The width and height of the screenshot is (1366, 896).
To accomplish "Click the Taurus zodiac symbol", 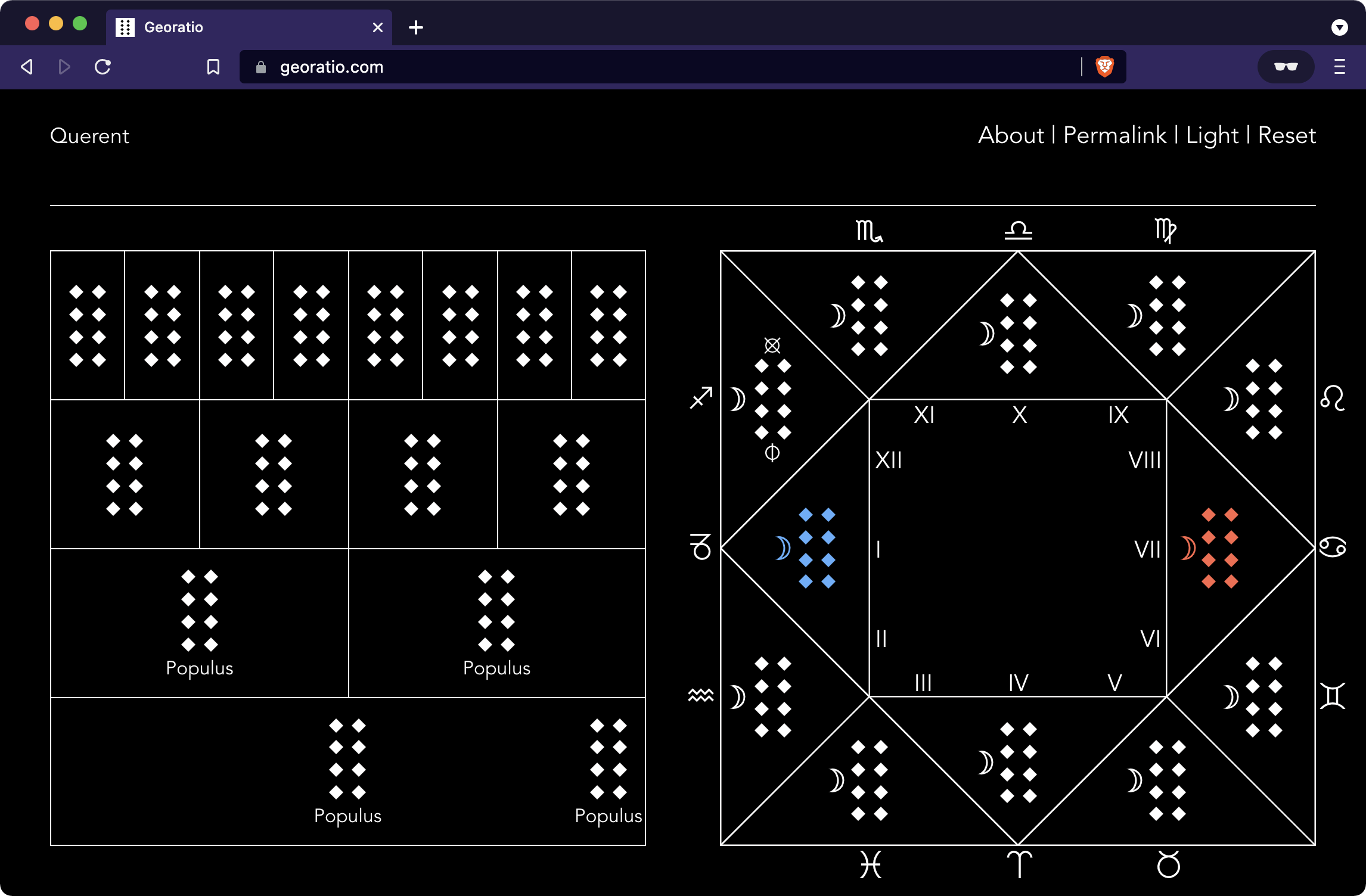I will pos(1168,864).
